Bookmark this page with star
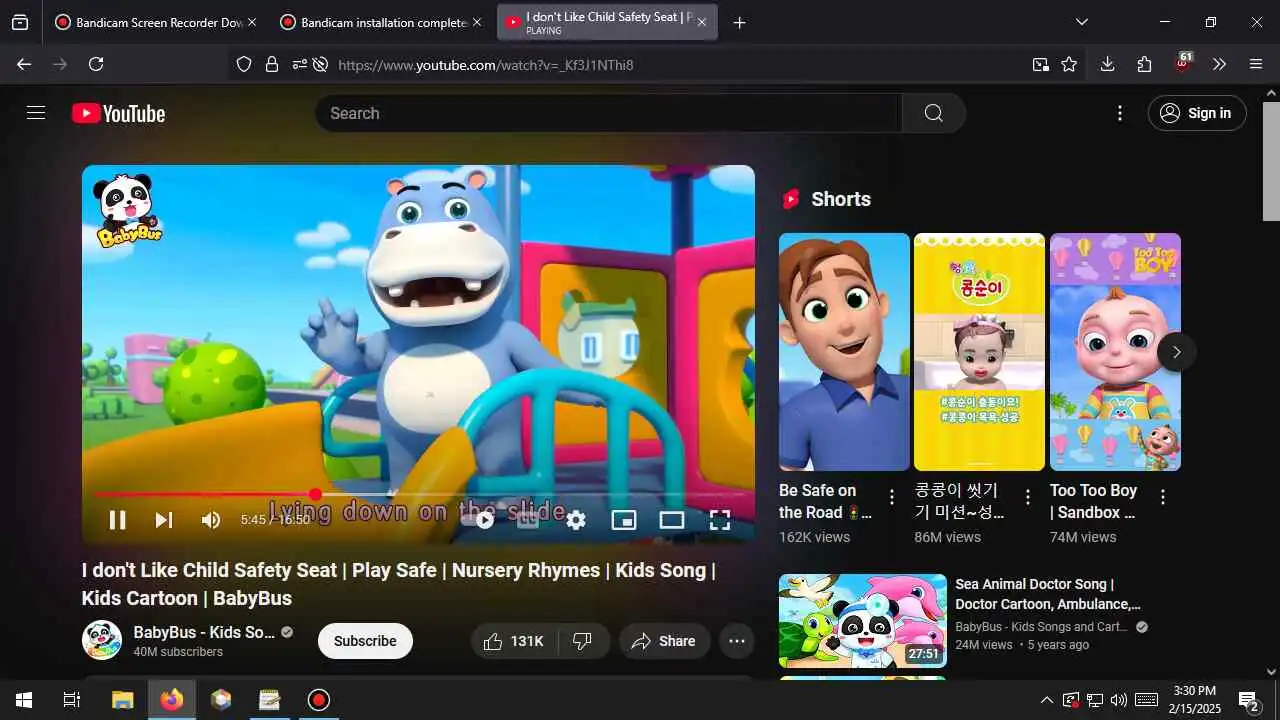 click(1069, 64)
